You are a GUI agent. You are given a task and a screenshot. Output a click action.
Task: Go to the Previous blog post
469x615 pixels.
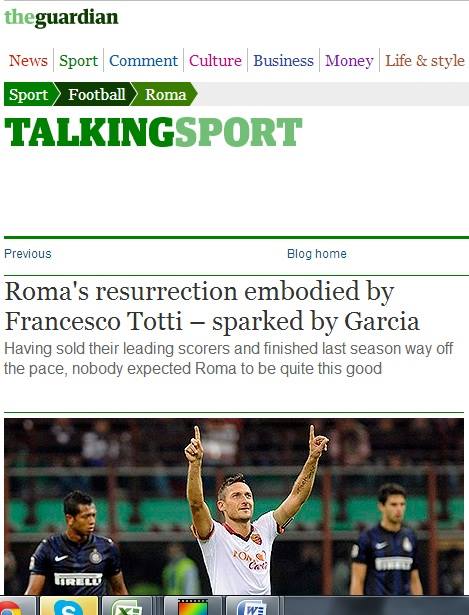coord(28,254)
